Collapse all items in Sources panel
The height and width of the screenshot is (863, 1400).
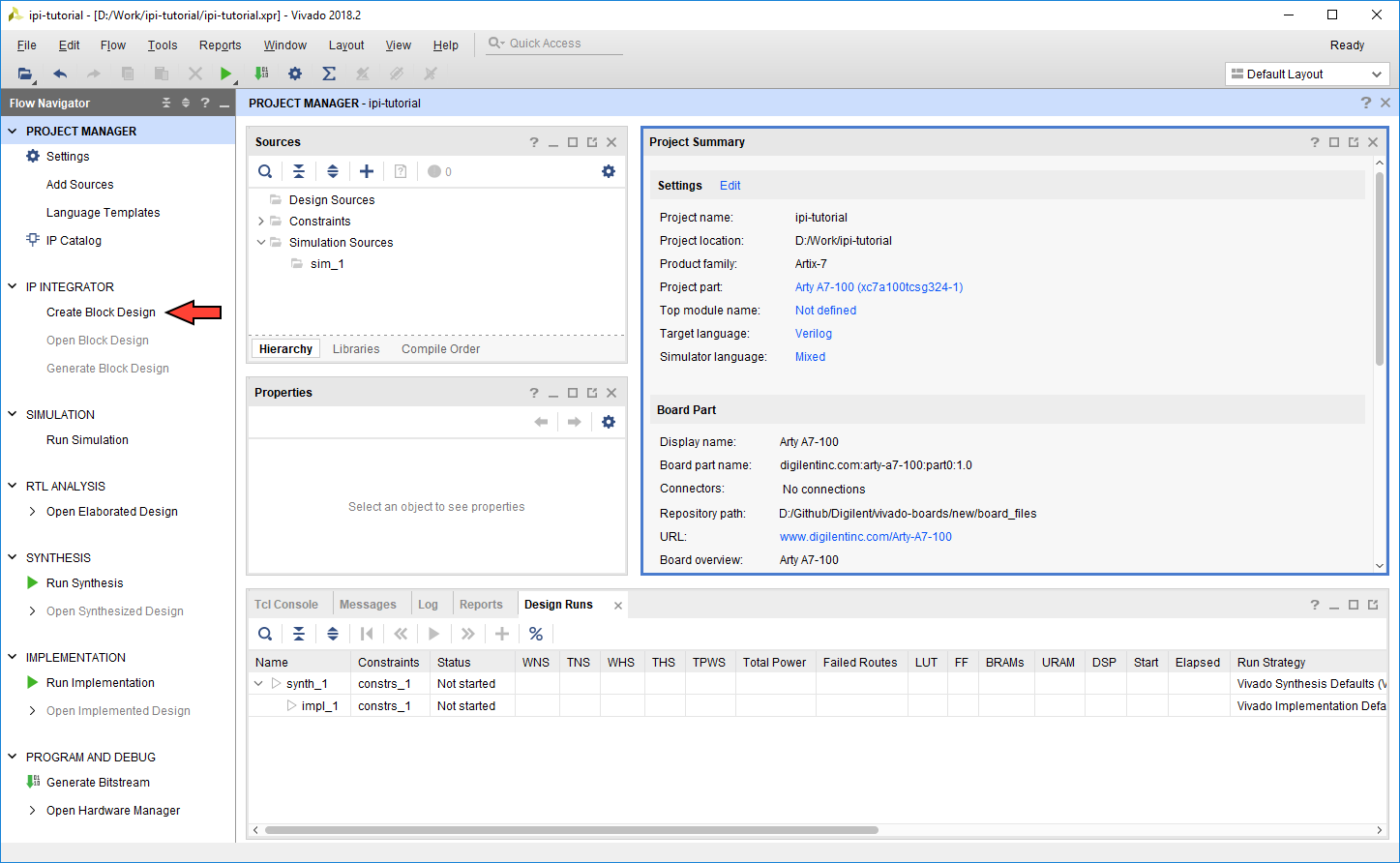pyautogui.click(x=299, y=171)
